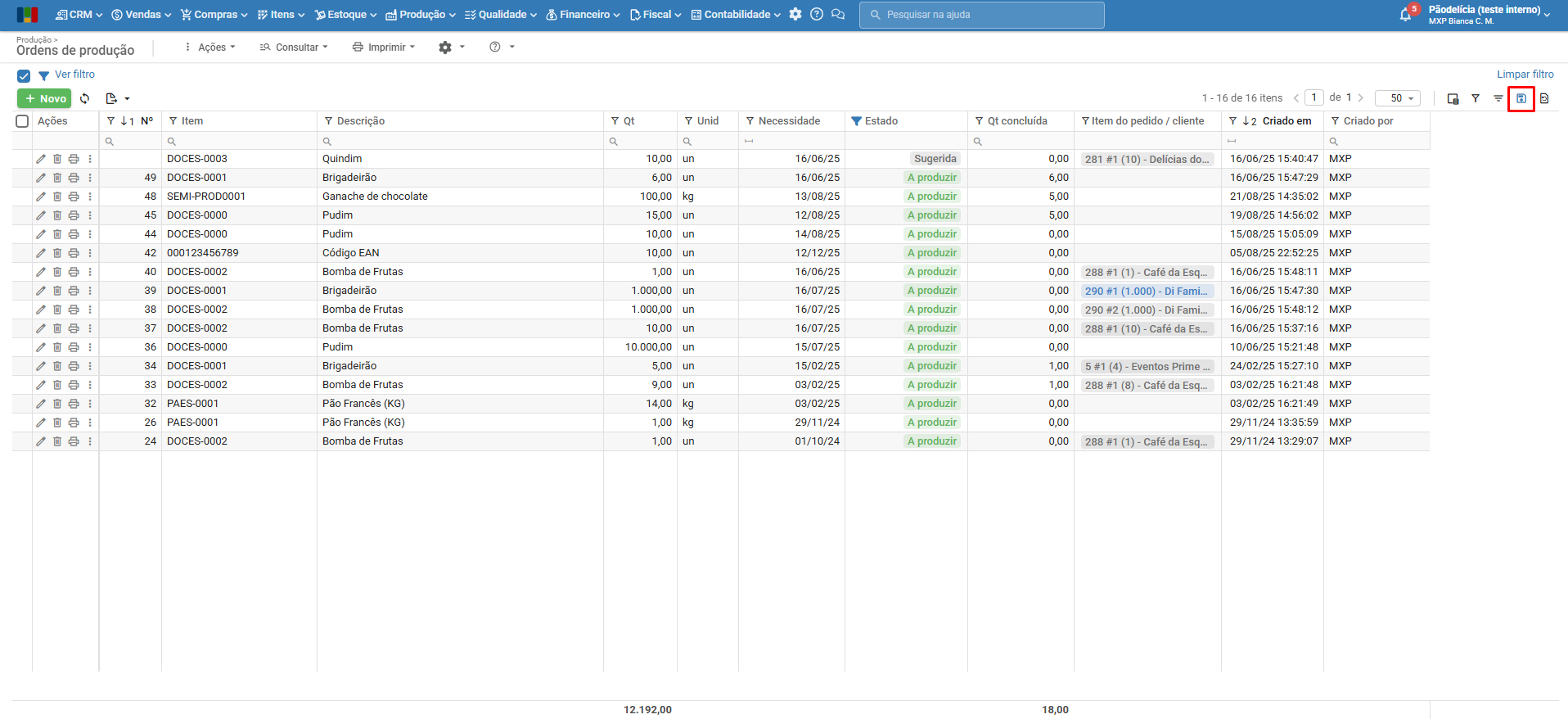Delete the Ganache de chocolate order
Viewport: 1568px width, 719px height.
click(57, 197)
